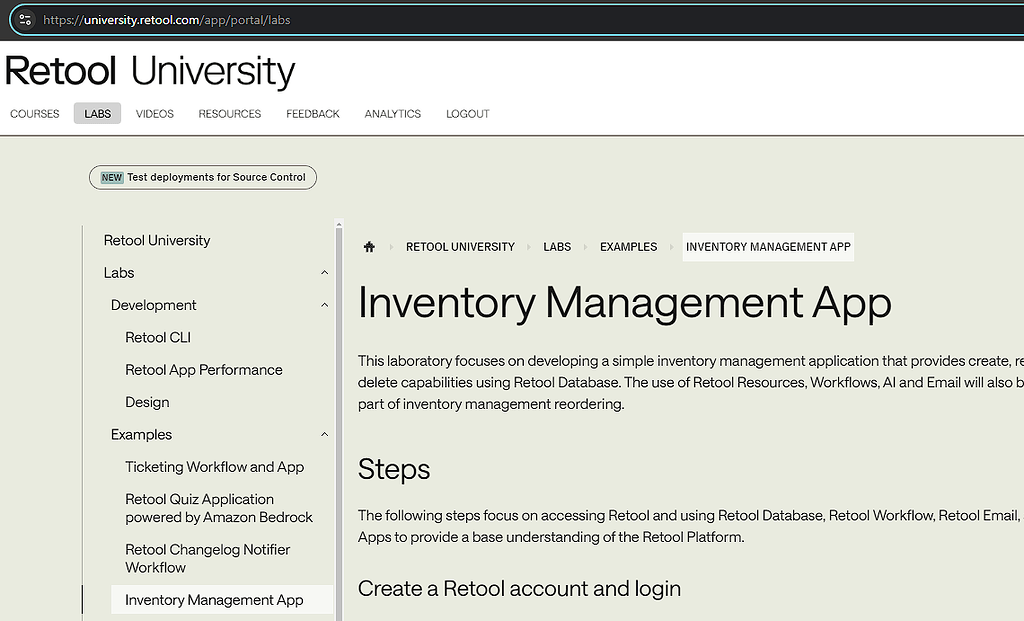Open the Retool CLI lab
Screen dimensions: 1024x621
[158, 338]
